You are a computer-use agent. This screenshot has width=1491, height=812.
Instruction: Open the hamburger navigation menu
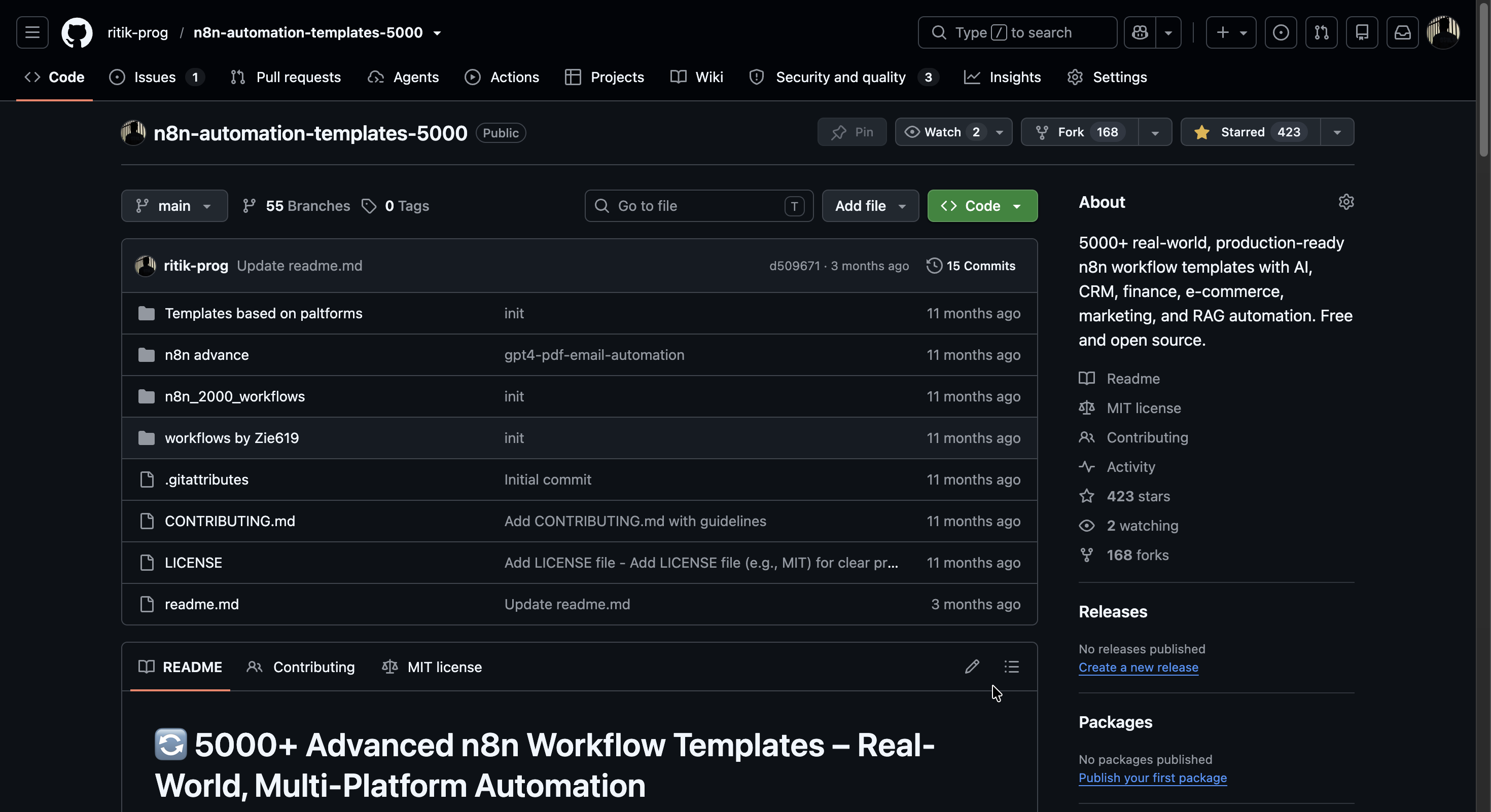[x=32, y=32]
